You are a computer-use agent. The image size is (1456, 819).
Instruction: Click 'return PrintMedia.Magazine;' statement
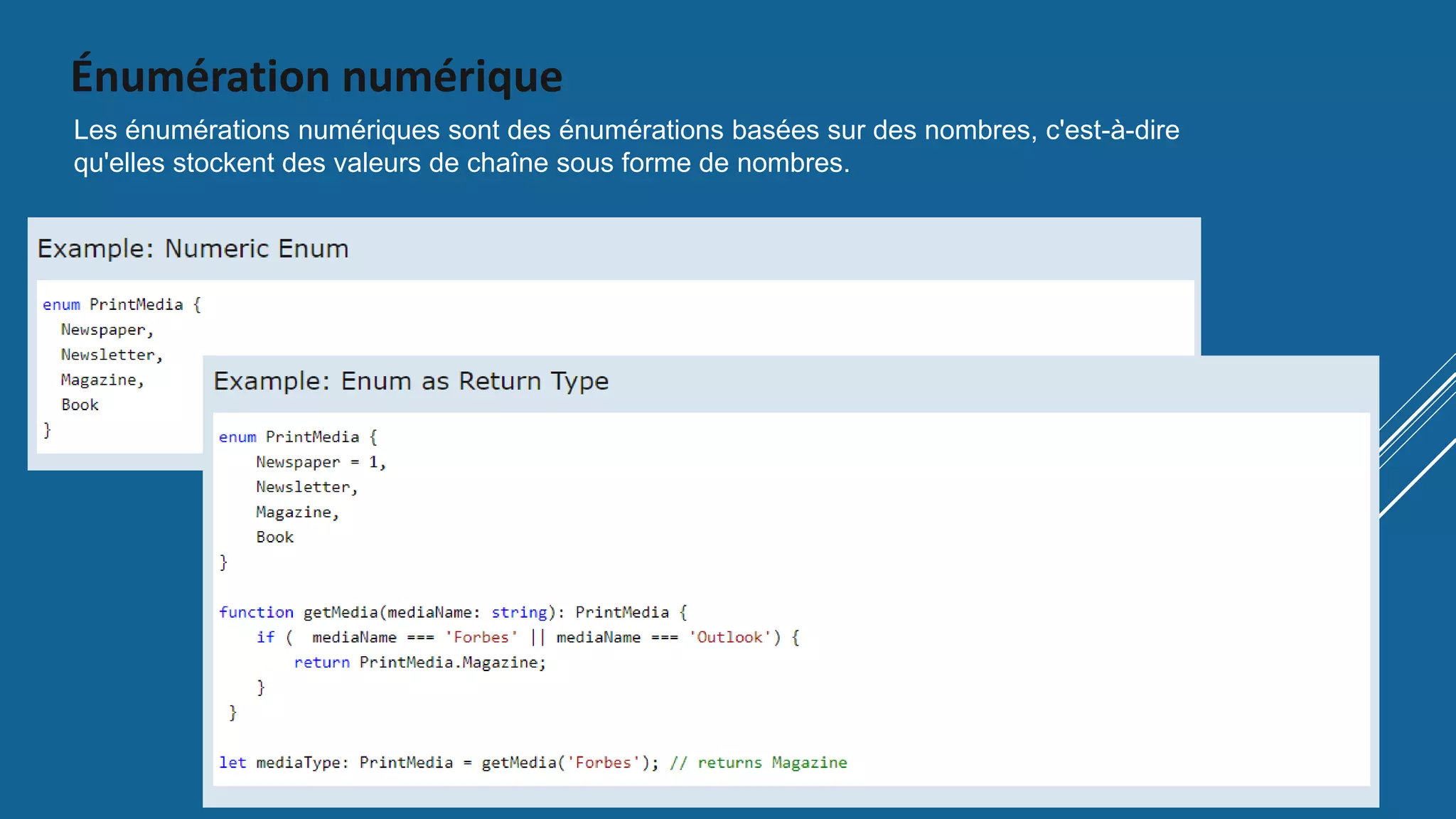coord(419,663)
